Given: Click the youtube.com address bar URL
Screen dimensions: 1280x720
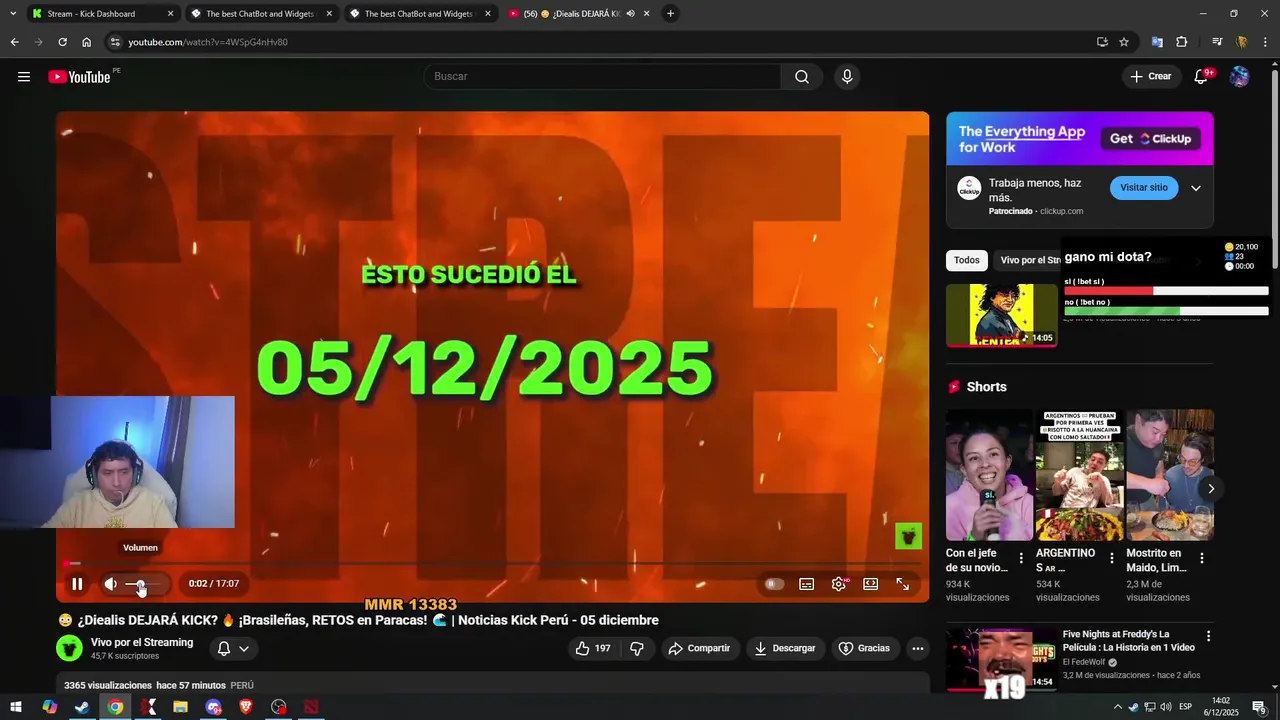Looking at the screenshot, I should pyautogui.click(x=208, y=42).
